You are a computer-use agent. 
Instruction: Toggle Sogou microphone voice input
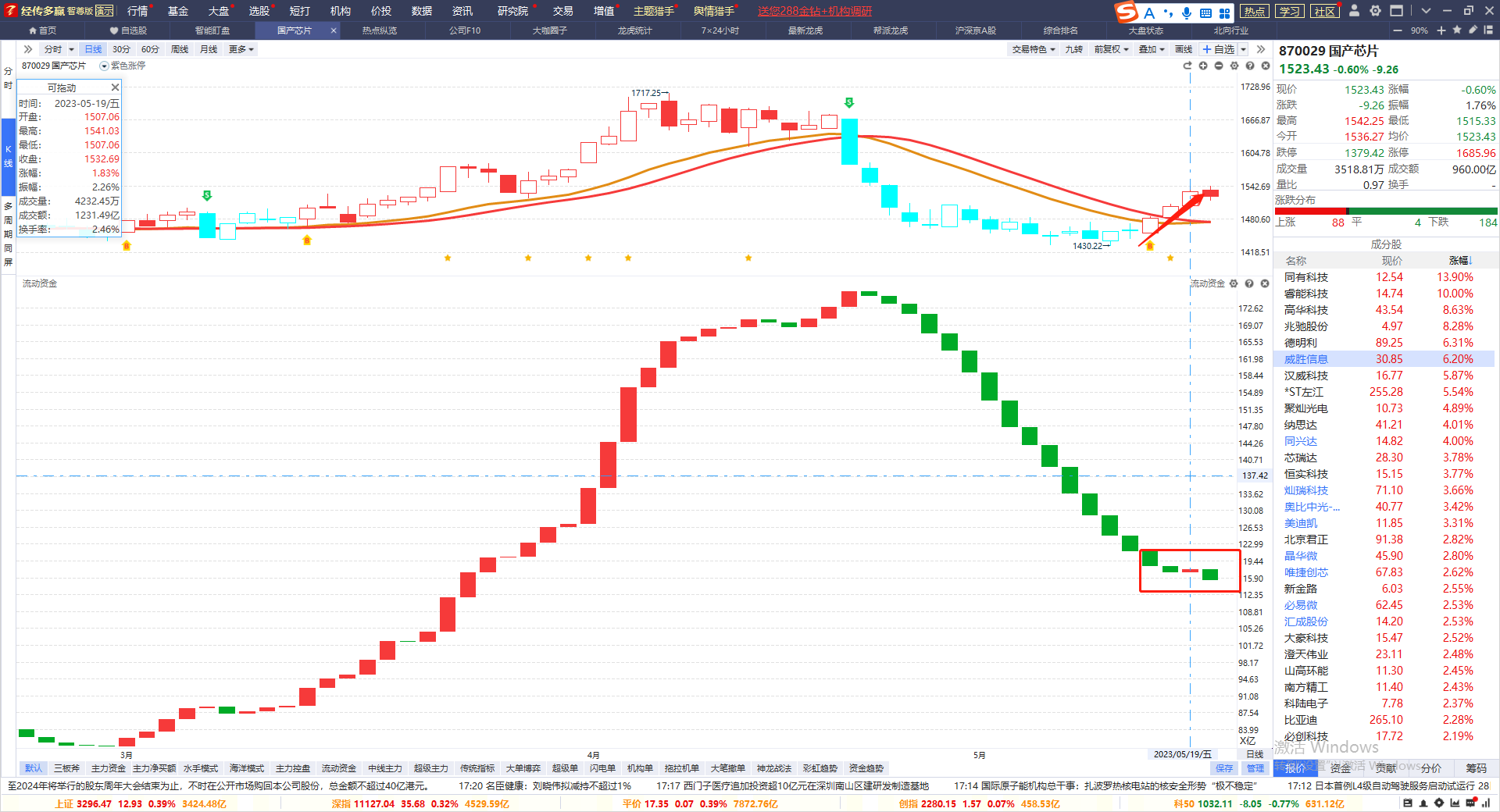[1187, 12]
